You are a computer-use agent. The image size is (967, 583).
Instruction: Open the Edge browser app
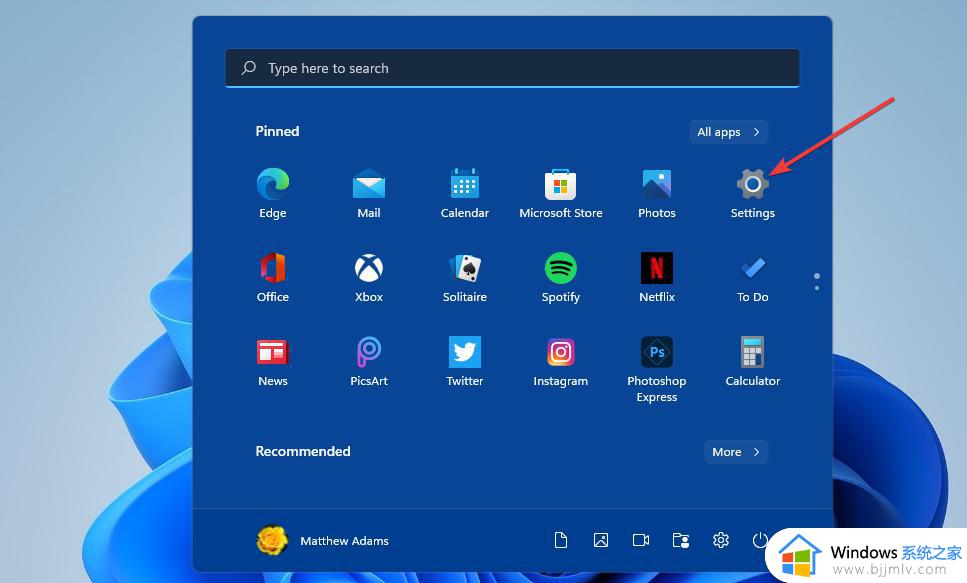[273, 193]
